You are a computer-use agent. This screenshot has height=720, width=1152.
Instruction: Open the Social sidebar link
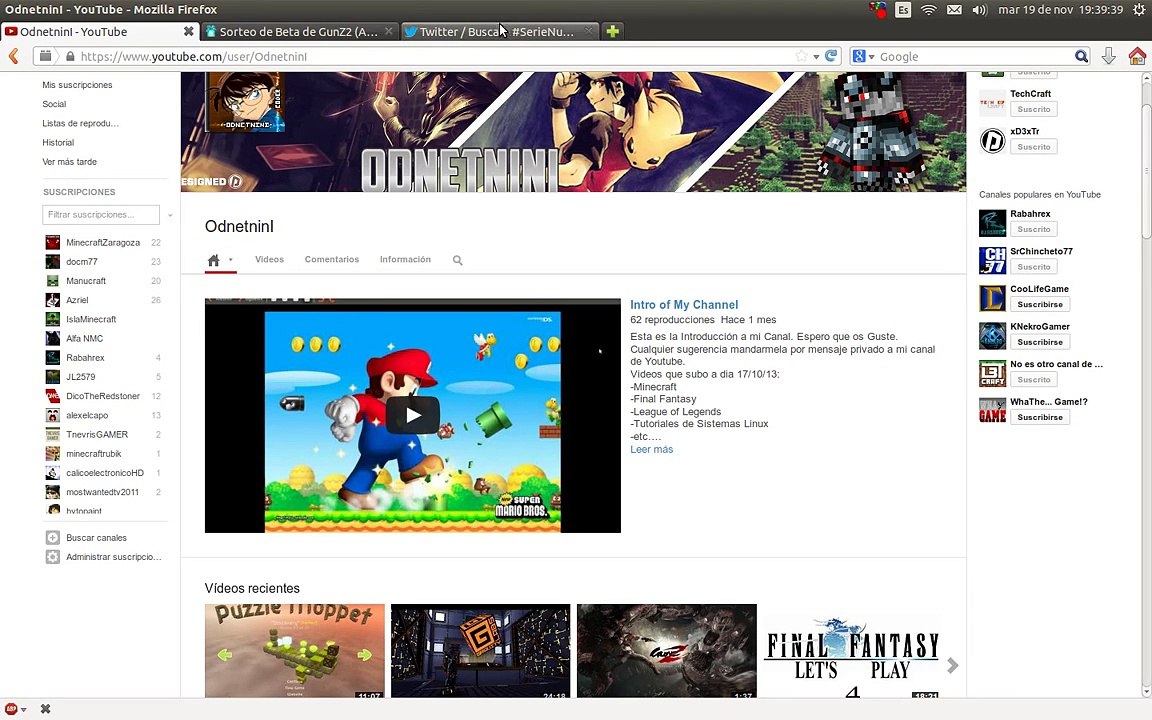[x=54, y=104]
